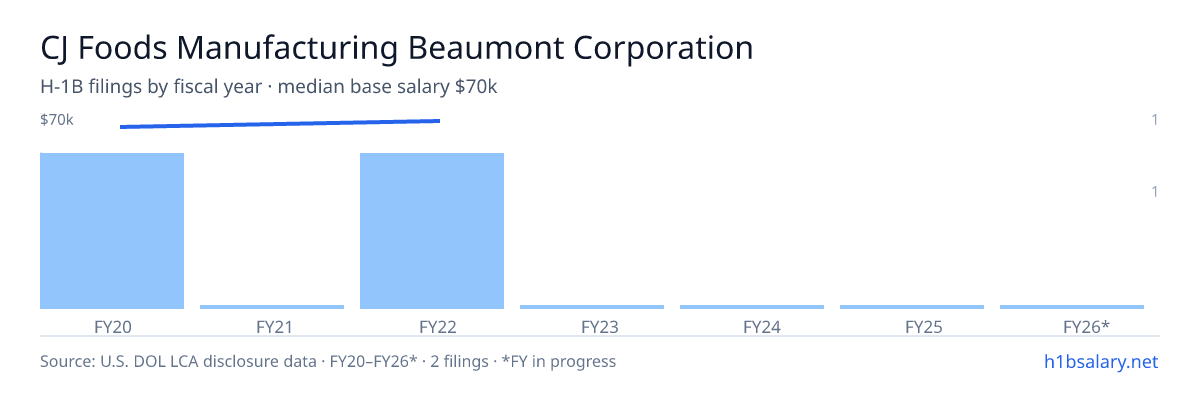
Task: Click the FY22 filings bar
Action: [x=432, y=231]
